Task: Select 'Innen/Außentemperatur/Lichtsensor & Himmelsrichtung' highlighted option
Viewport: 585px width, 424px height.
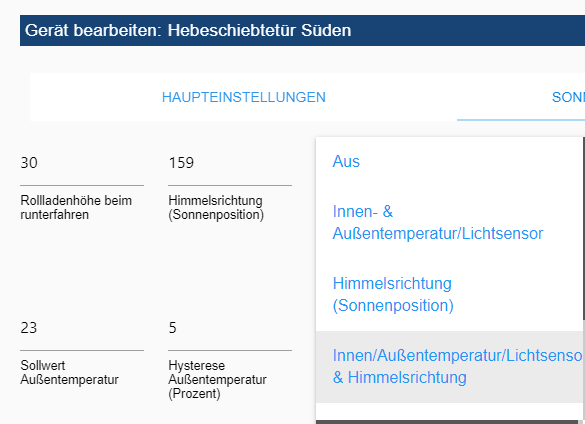Action: pyautogui.click(x=450, y=367)
